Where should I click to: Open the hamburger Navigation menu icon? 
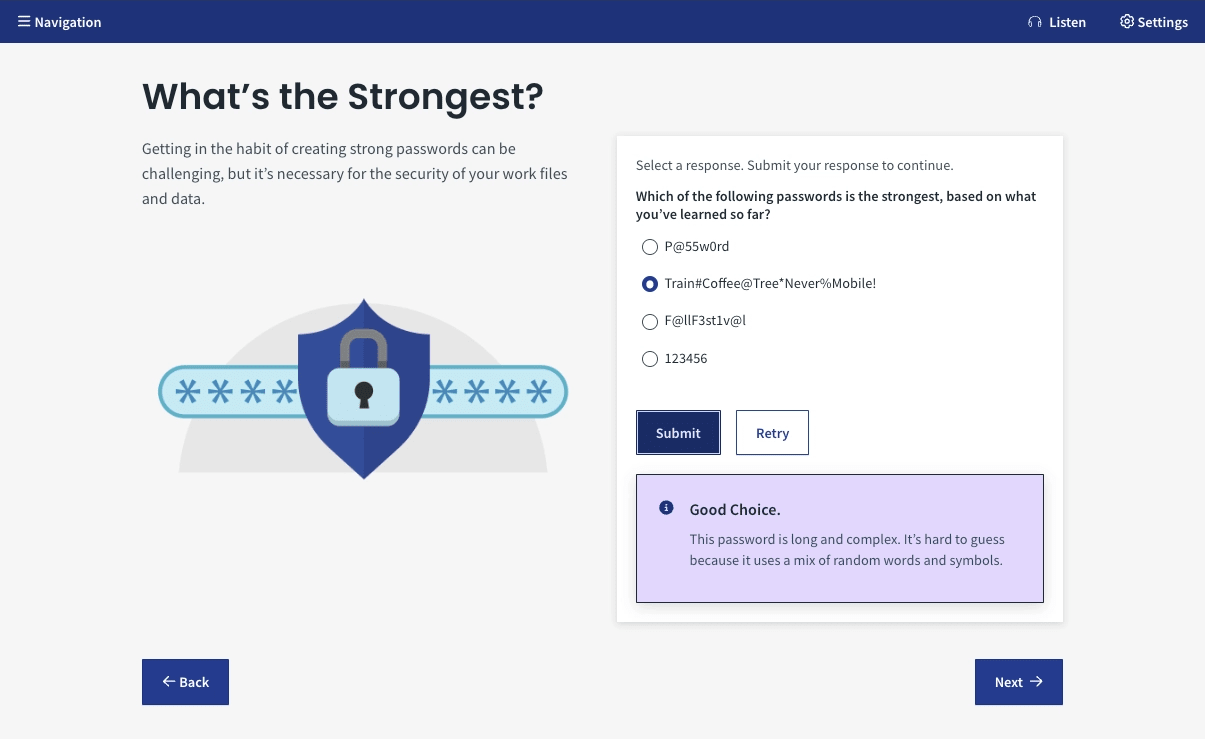(24, 21)
